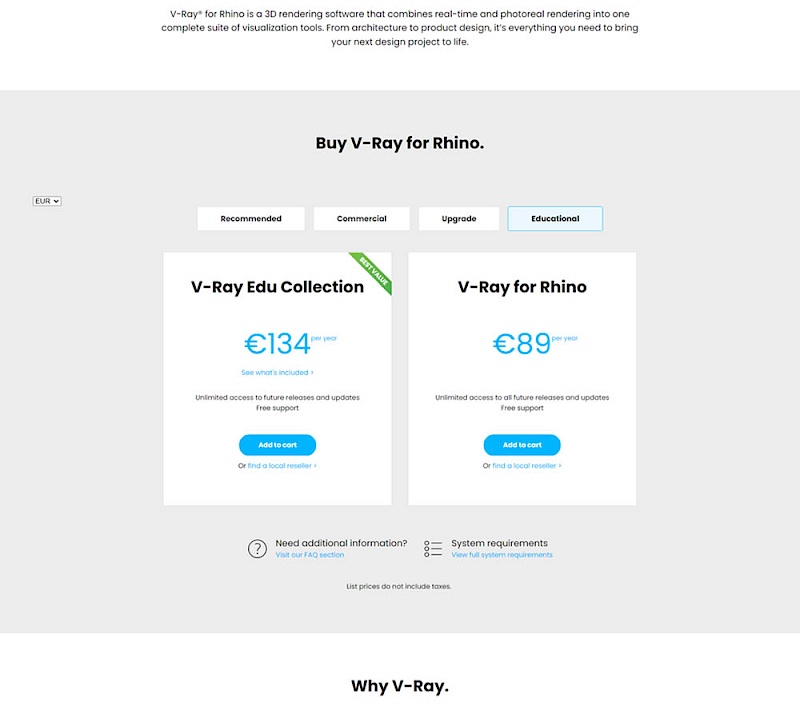Screen dimensions: 800x722
Task: Add V-Ray Edu Collection to cart
Action: click(278, 445)
